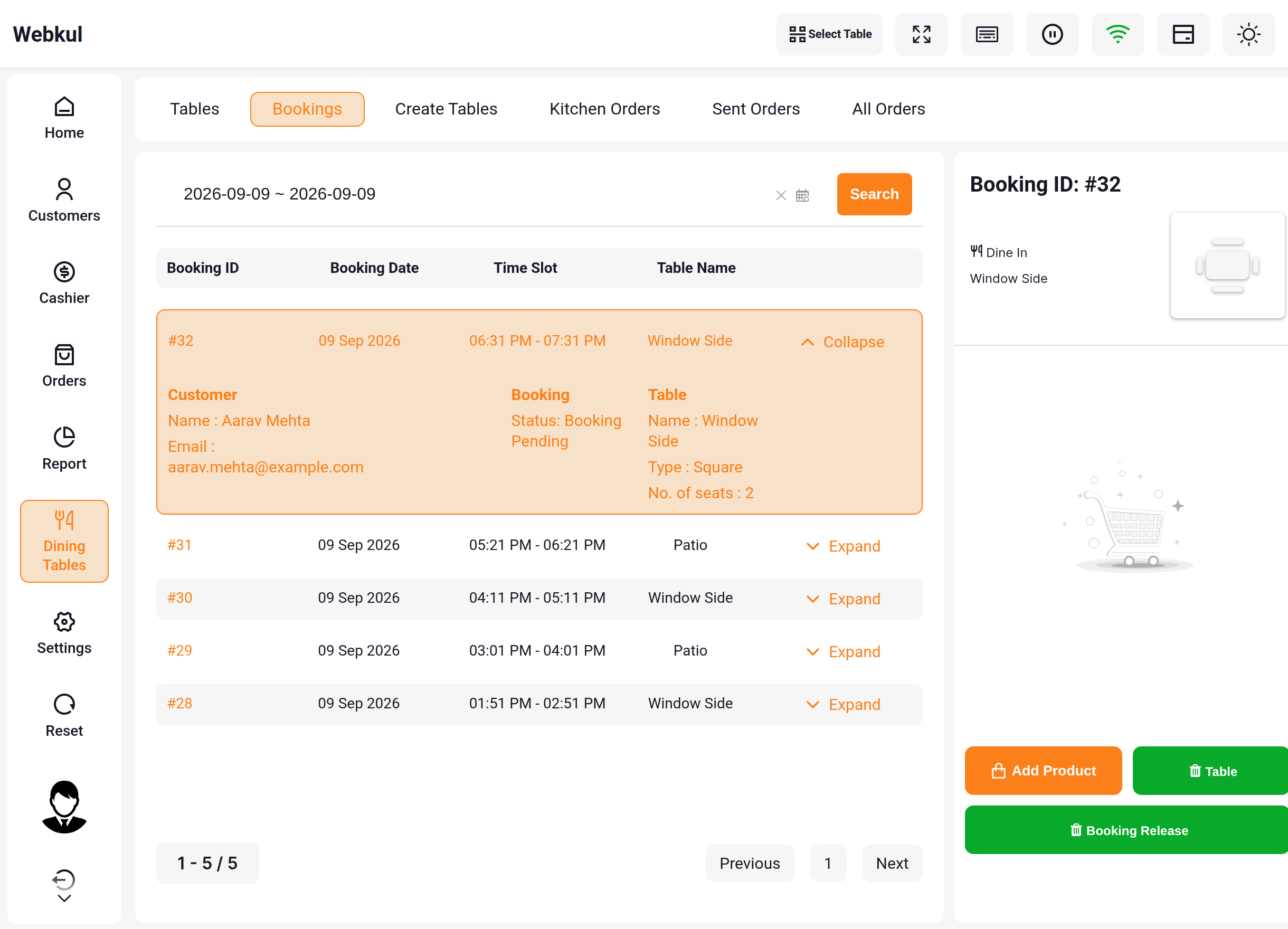This screenshot has width=1288, height=929.
Task: Click the Next page button
Action: coord(892,863)
